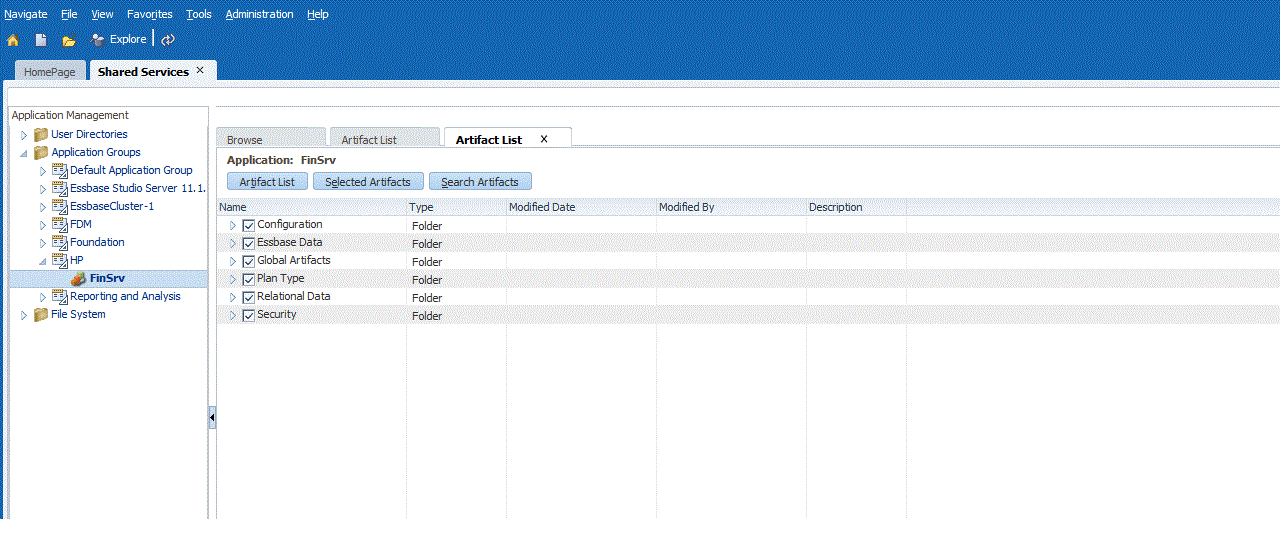Click the EssbaseCluster-1 group icon

[x=59, y=207]
